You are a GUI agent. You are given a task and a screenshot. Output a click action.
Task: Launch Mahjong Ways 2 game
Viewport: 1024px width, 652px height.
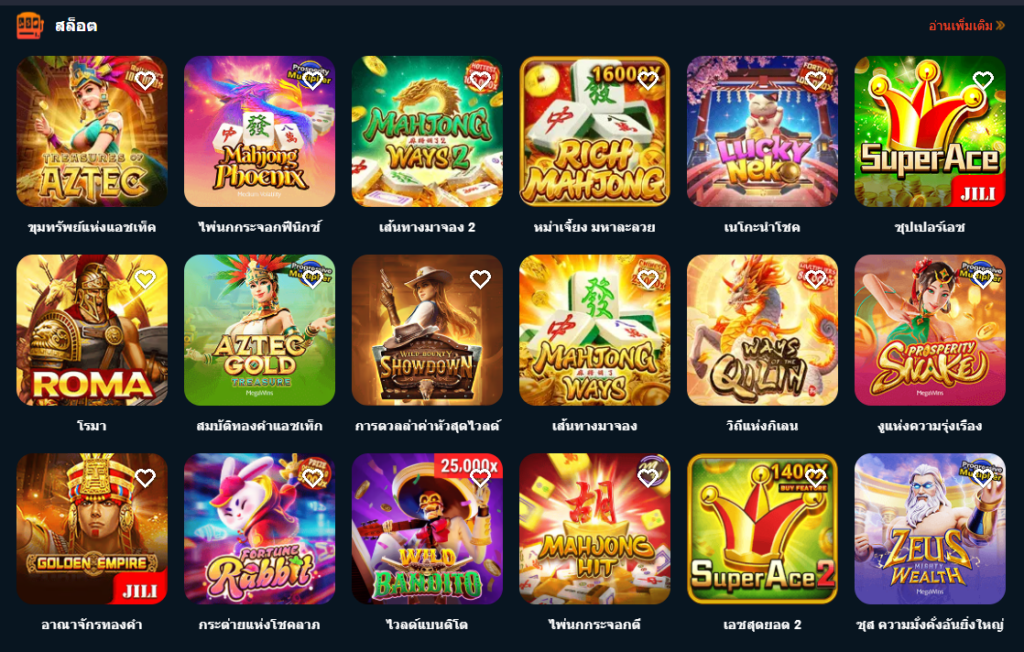click(427, 131)
